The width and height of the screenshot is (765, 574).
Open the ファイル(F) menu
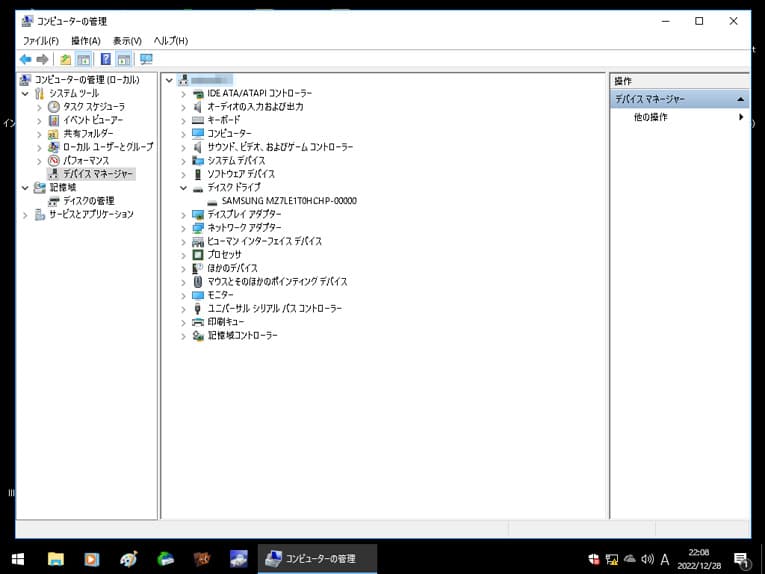(40, 40)
